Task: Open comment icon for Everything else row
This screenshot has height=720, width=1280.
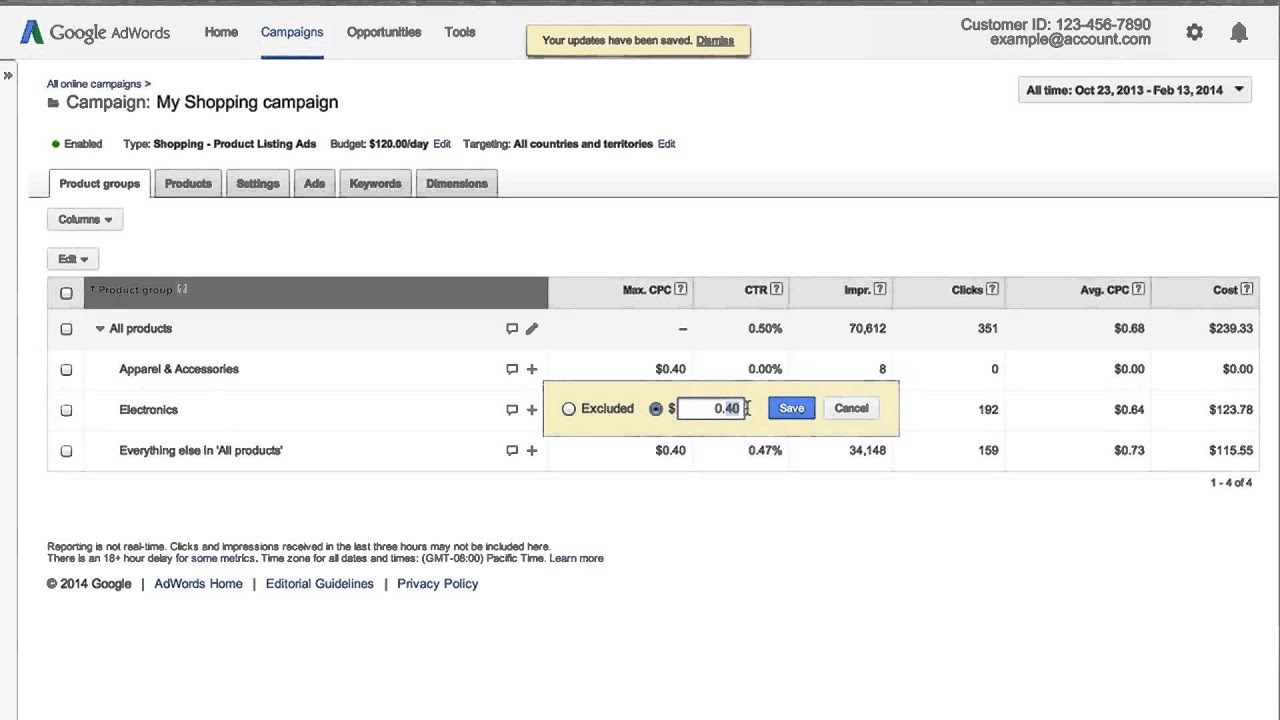Action: 512,451
